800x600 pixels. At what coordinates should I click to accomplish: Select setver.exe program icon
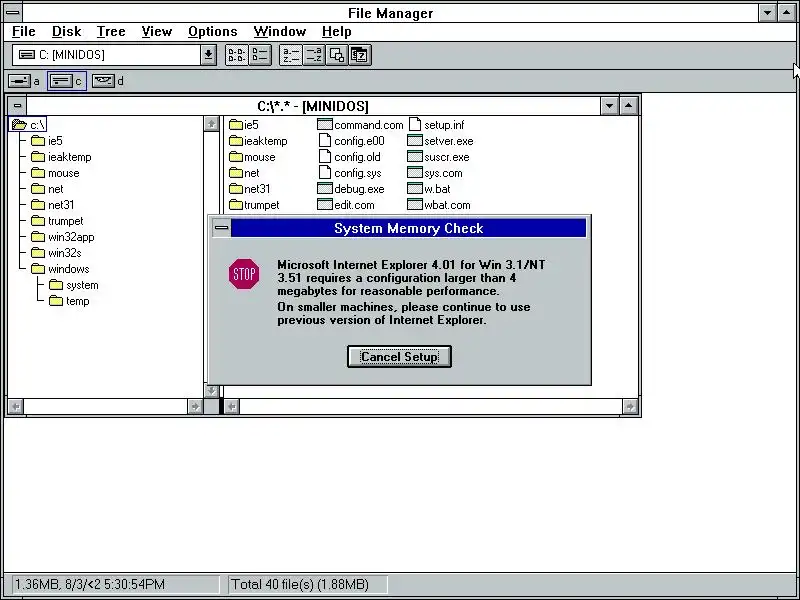pos(415,140)
